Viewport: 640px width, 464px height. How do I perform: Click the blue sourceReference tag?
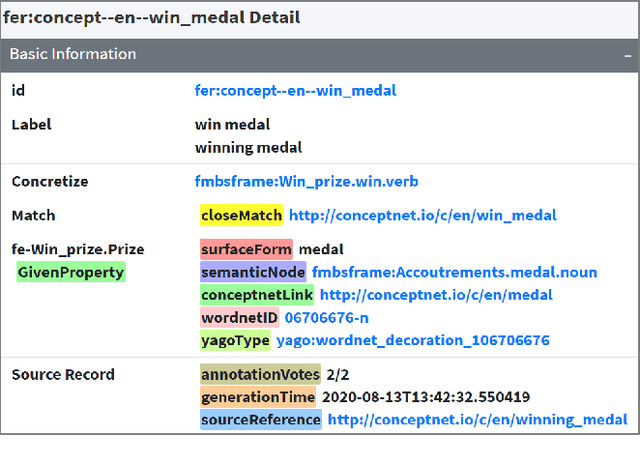click(x=261, y=420)
